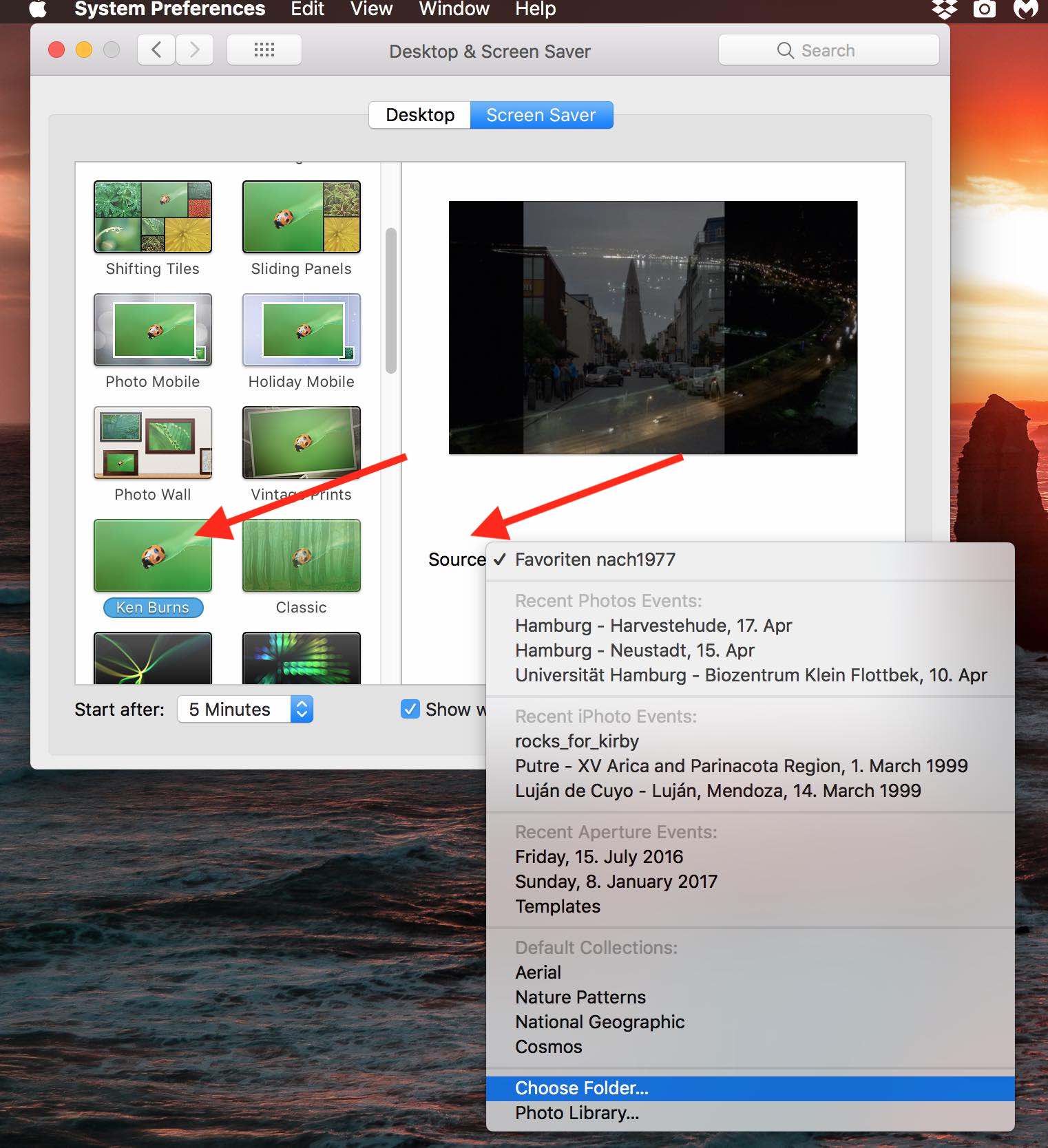Choose the National Geographic collection
Screen dimensions: 1048x1148
point(750,1022)
